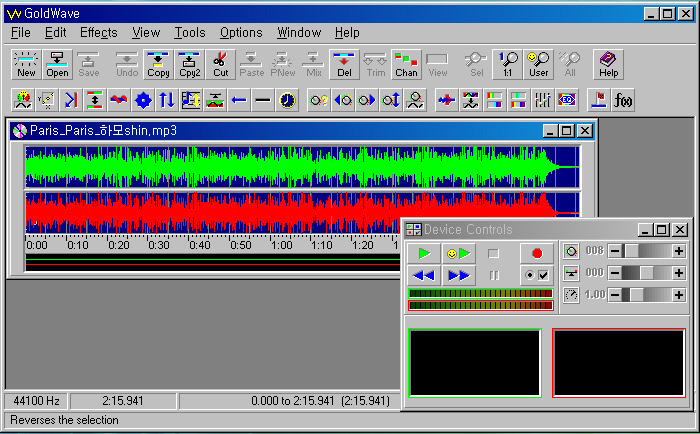Cut the selection using the scissors icon
The height and width of the screenshot is (434, 700).
[220, 64]
